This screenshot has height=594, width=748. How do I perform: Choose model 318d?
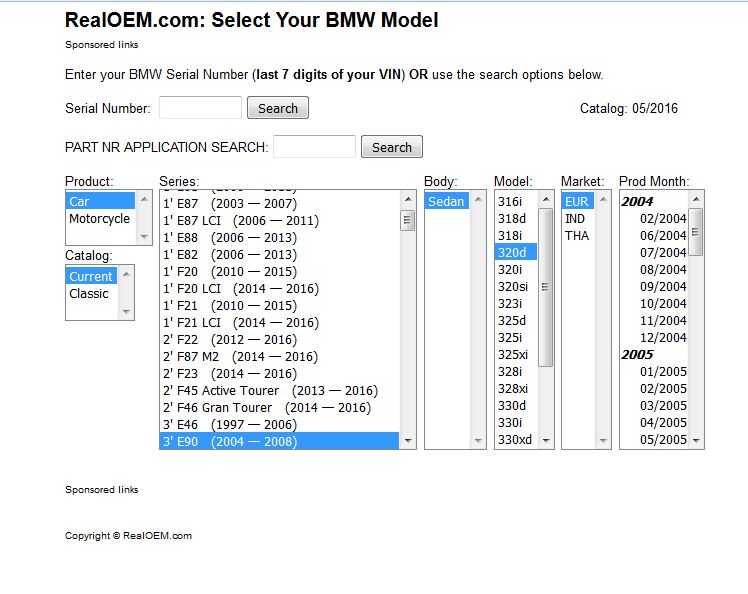[x=516, y=219]
